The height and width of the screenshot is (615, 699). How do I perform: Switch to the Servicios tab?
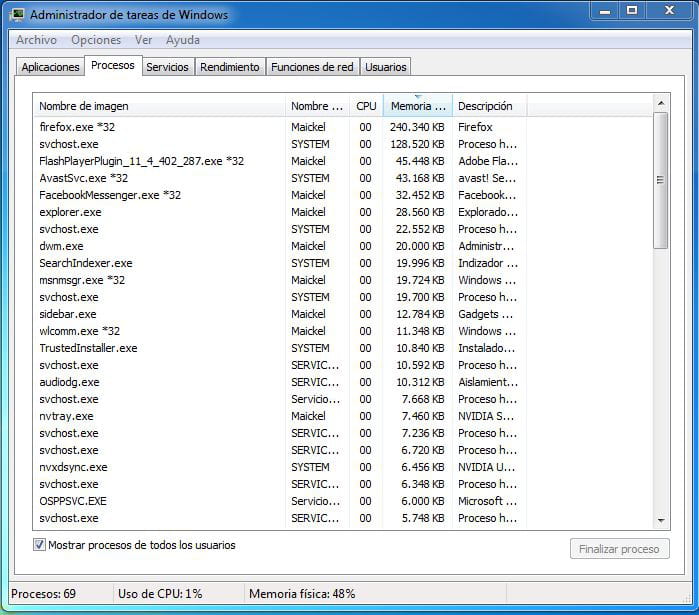168,67
